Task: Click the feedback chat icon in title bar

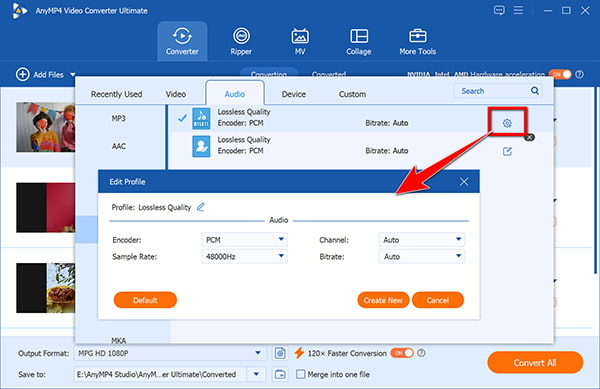Action: [x=499, y=10]
